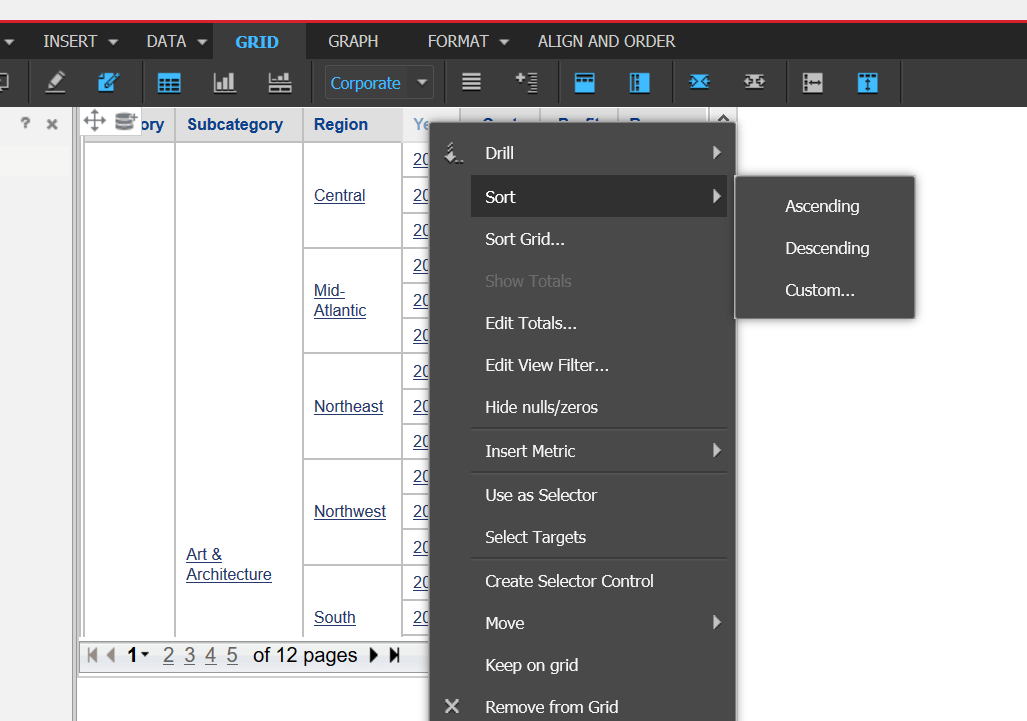This screenshot has width=1027, height=721.
Task: Switch to the GRAPH tab
Action: click(353, 41)
